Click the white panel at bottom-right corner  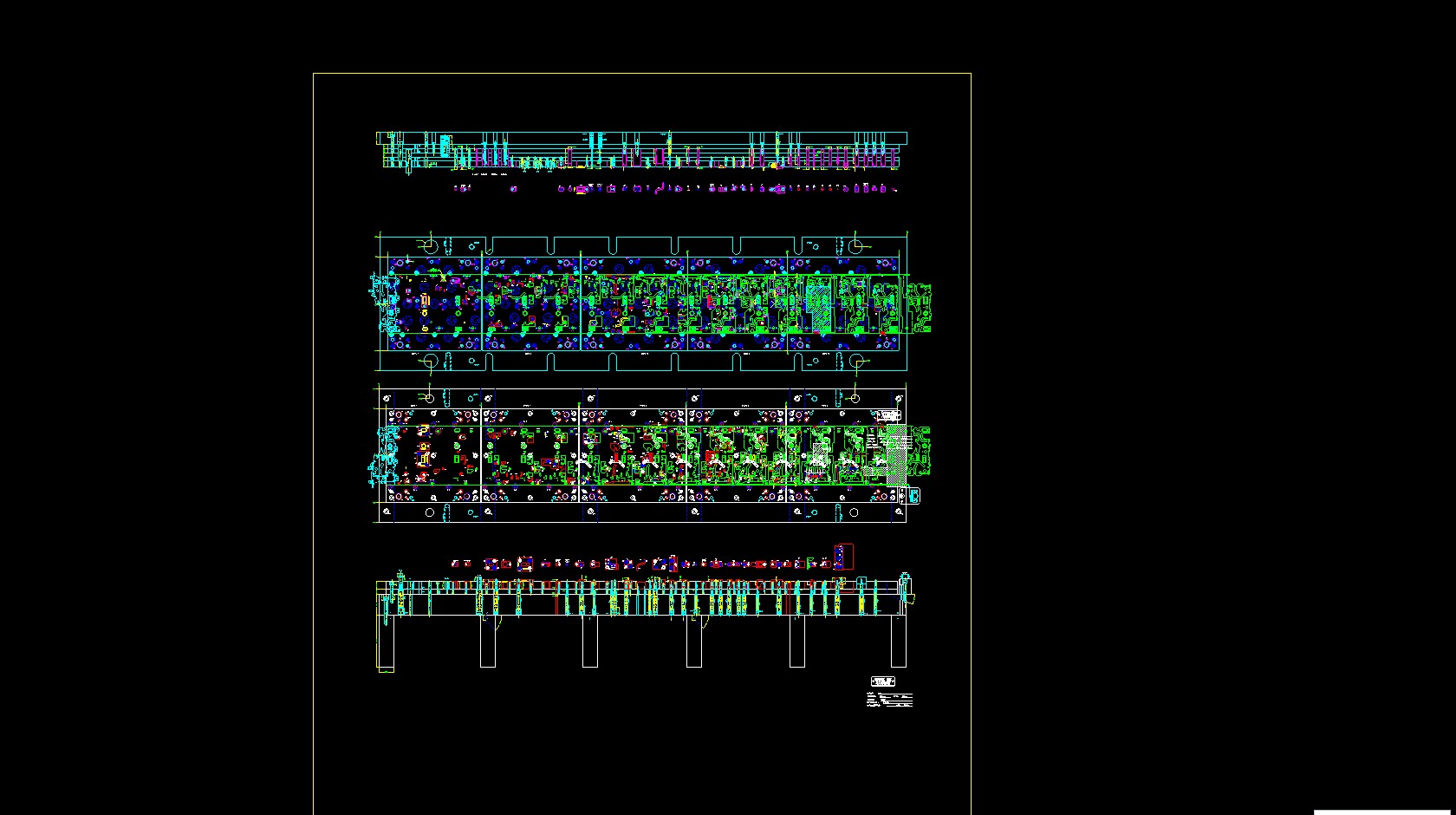tap(1384, 812)
